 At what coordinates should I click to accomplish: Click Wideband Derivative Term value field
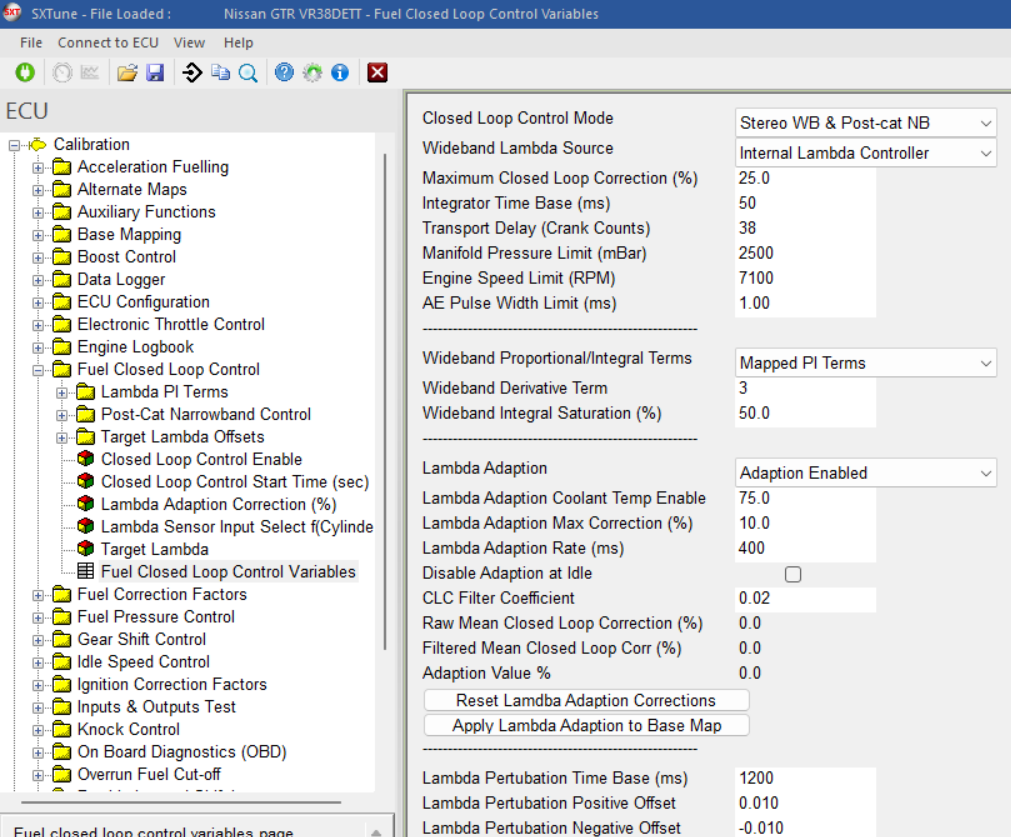coord(805,388)
